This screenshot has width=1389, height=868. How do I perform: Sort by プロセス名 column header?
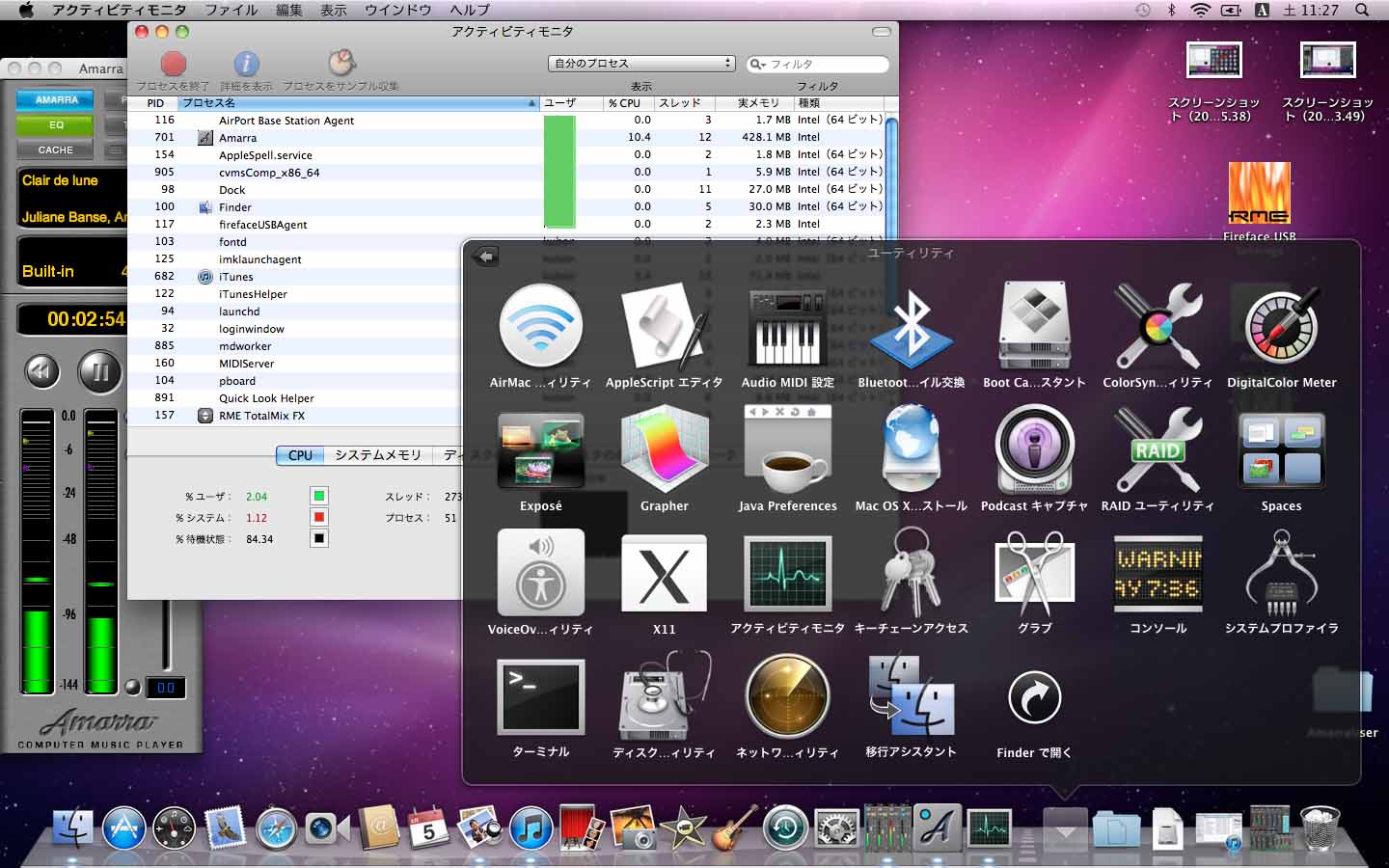358,102
